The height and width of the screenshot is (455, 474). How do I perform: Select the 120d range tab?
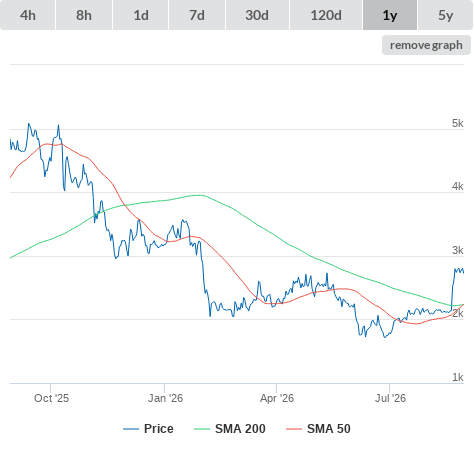pyautogui.click(x=326, y=15)
